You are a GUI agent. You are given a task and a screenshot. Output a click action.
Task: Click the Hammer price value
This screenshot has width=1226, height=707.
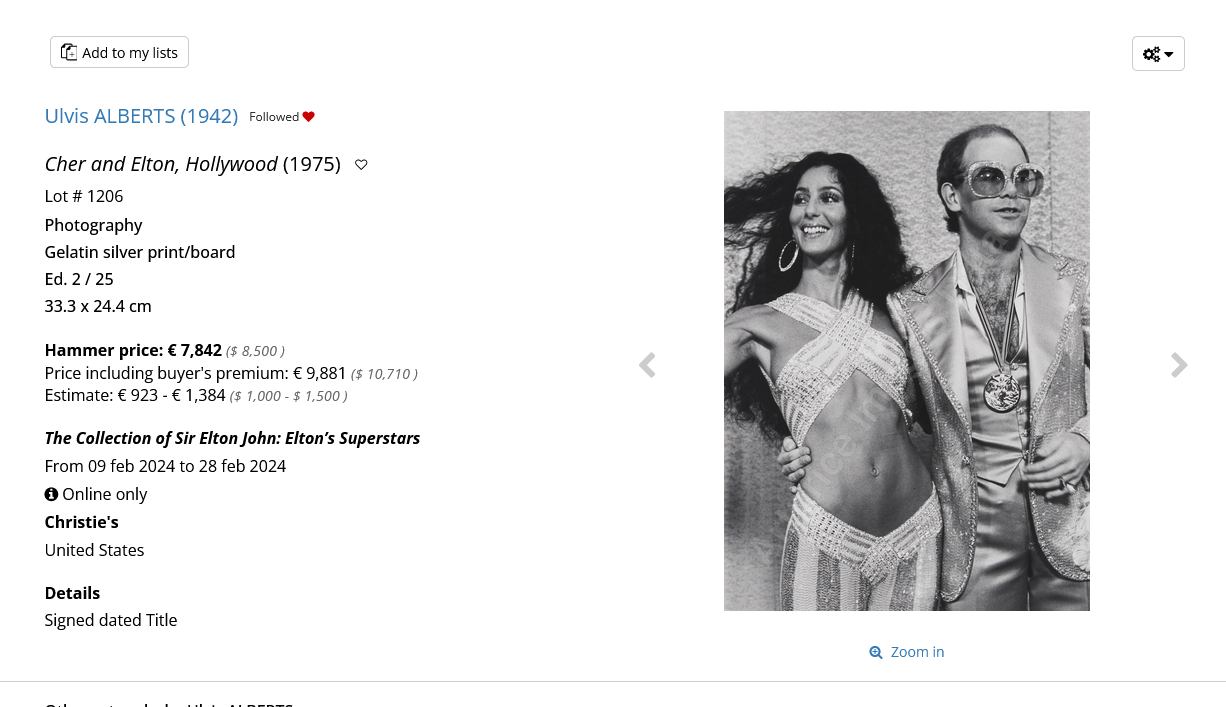click(x=194, y=350)
